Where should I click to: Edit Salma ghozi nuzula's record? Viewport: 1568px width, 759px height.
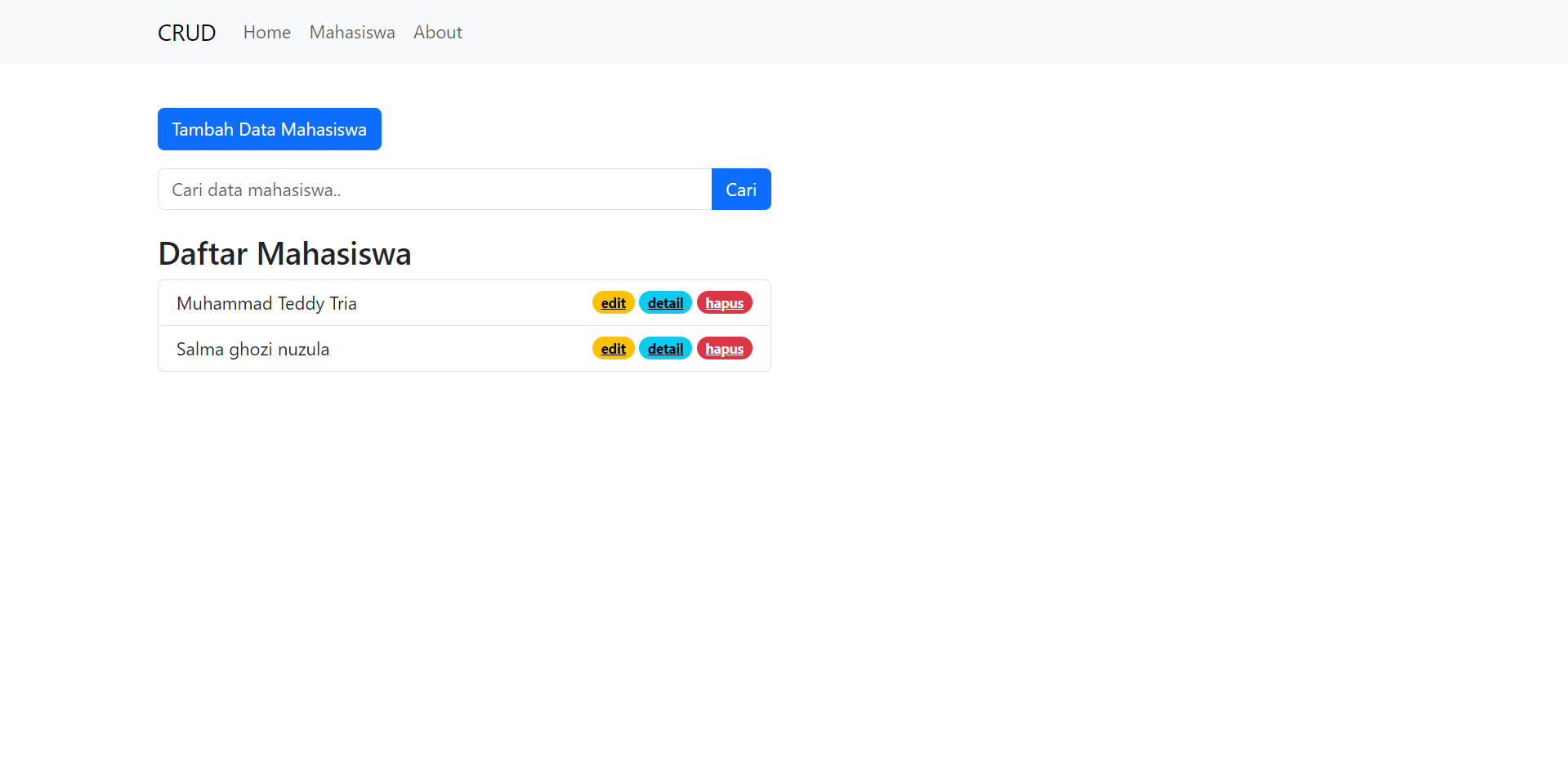coord(614,349)
